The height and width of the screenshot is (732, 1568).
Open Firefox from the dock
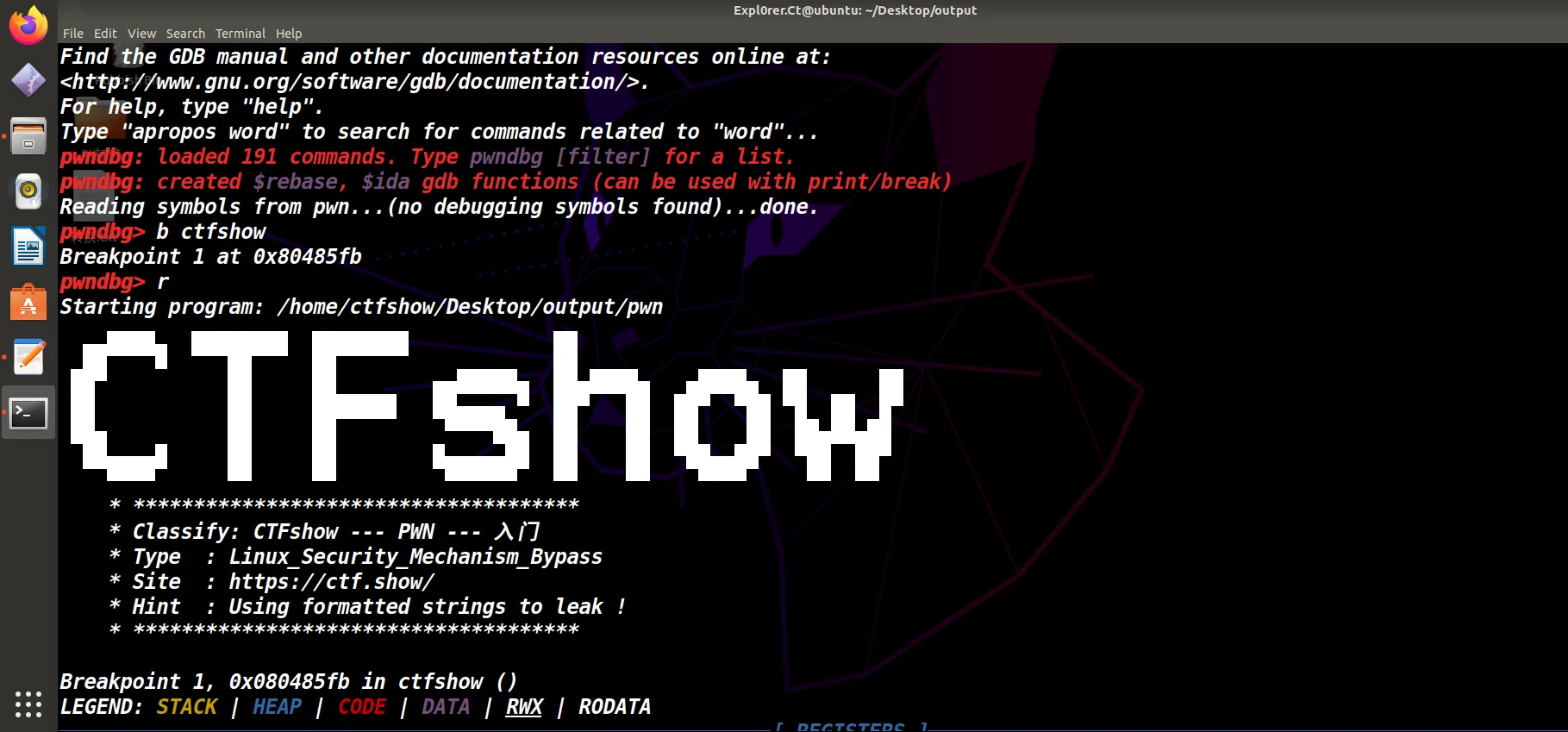(x=28, y=25)
